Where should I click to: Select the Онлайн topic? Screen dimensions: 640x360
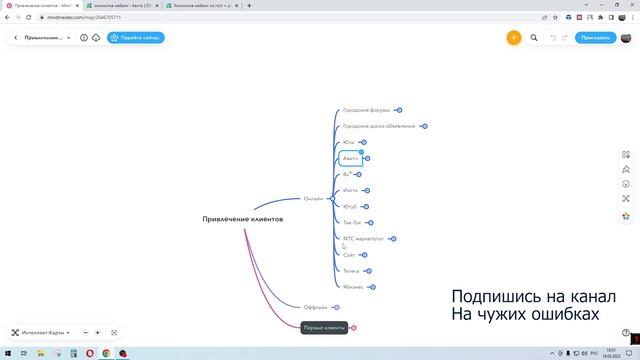point(313,199)
